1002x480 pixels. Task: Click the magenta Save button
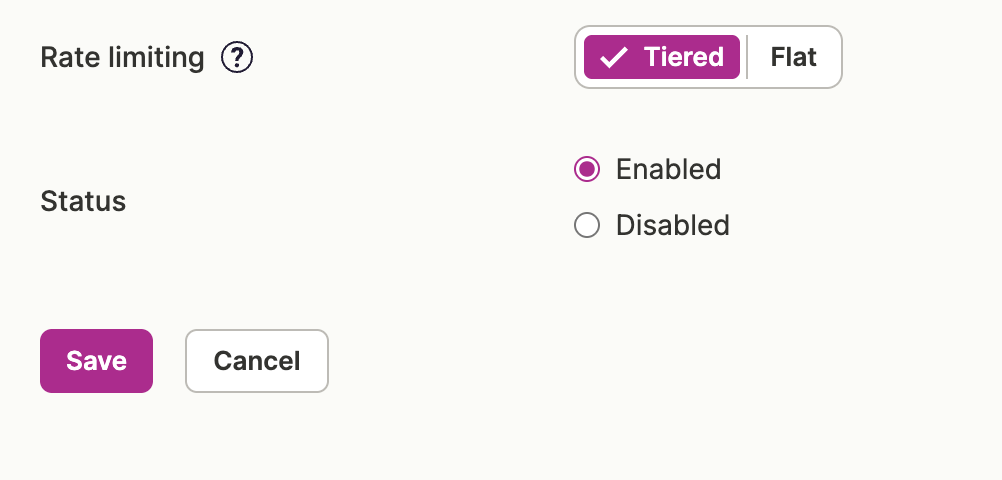(x=96, y=361)
